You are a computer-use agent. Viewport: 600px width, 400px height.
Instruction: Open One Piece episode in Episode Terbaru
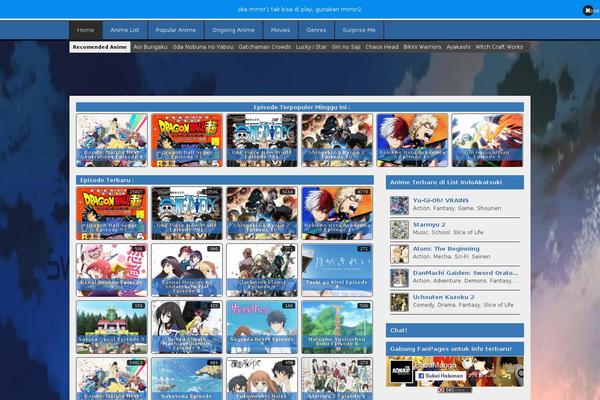[187, 213]
